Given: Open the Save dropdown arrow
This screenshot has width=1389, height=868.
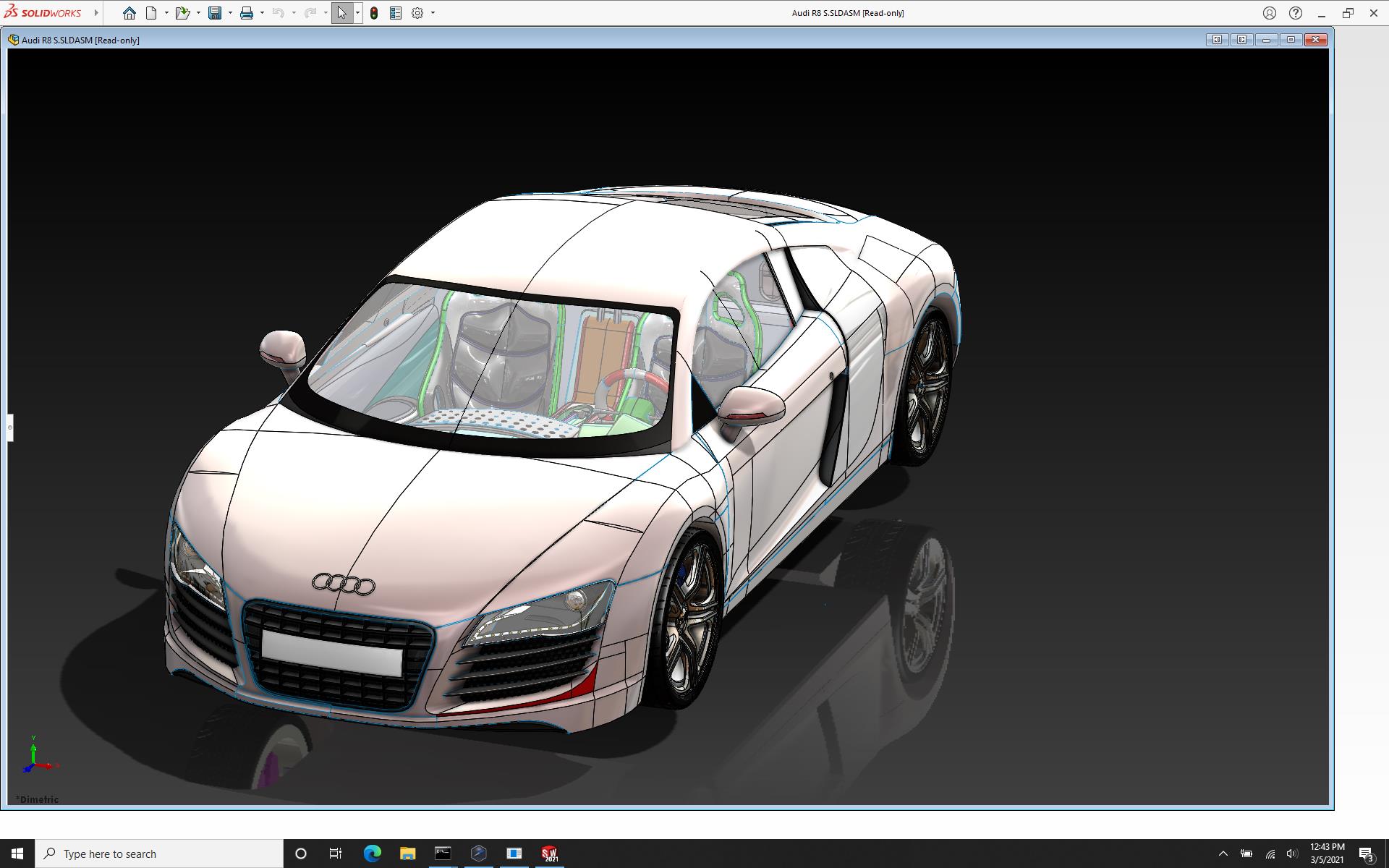Looking at the screenshot, I should click(230, 13).
